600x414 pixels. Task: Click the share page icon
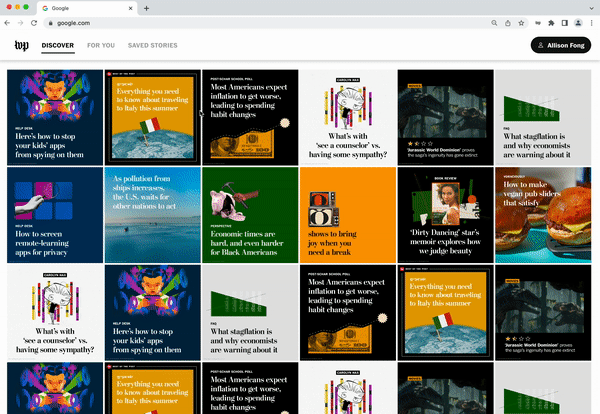[507, 23]
